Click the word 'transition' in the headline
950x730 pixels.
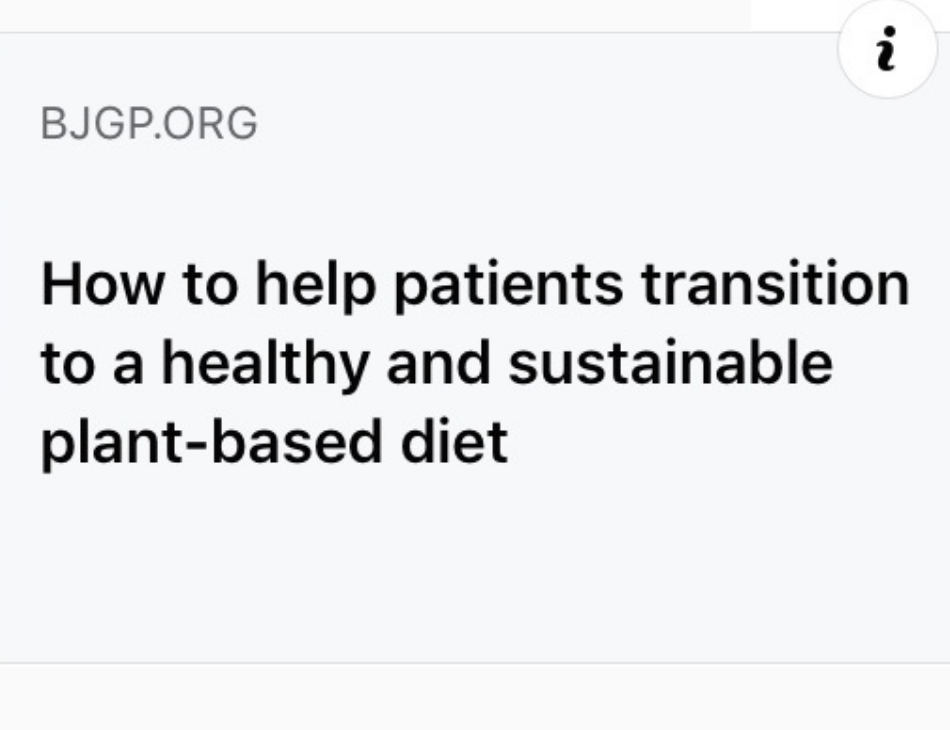coord(776,284)
